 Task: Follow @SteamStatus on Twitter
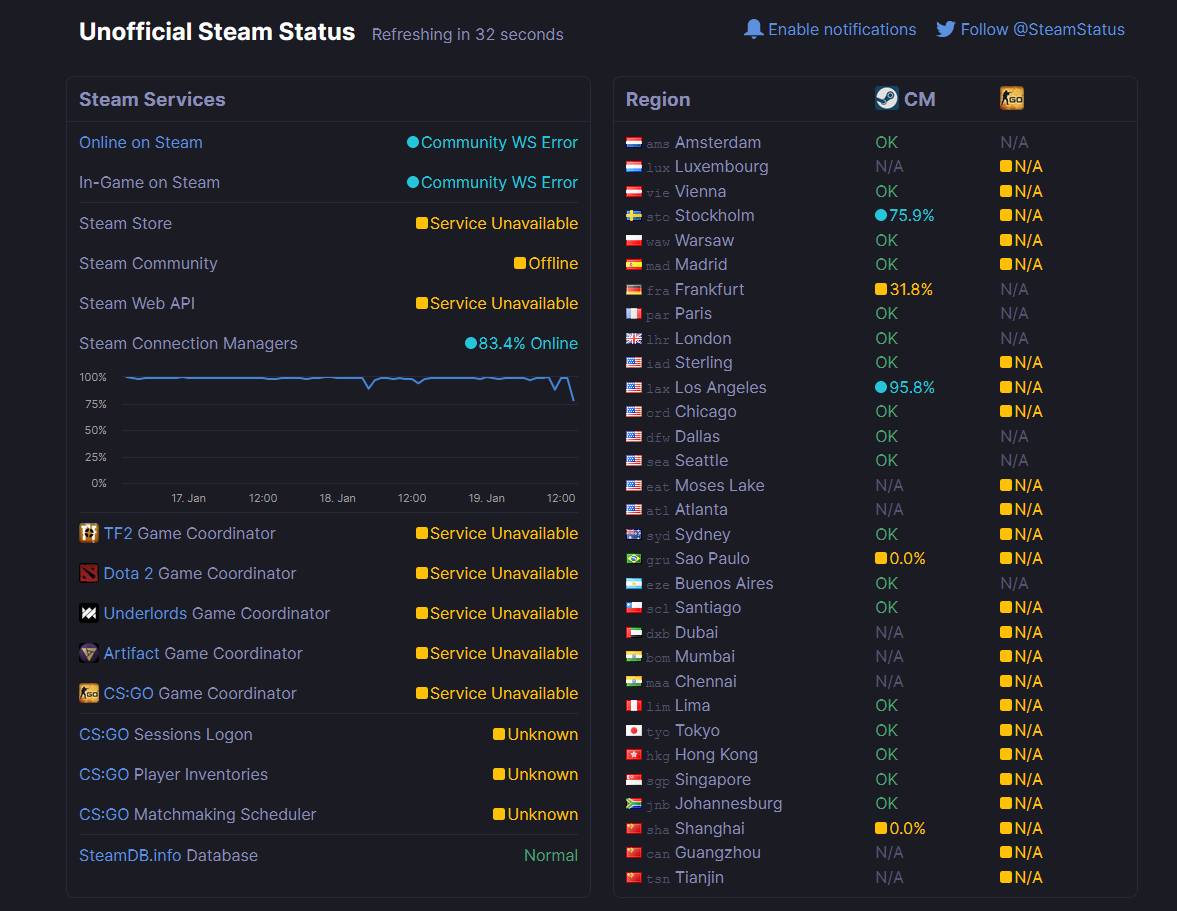click(x=1043, y=29)
